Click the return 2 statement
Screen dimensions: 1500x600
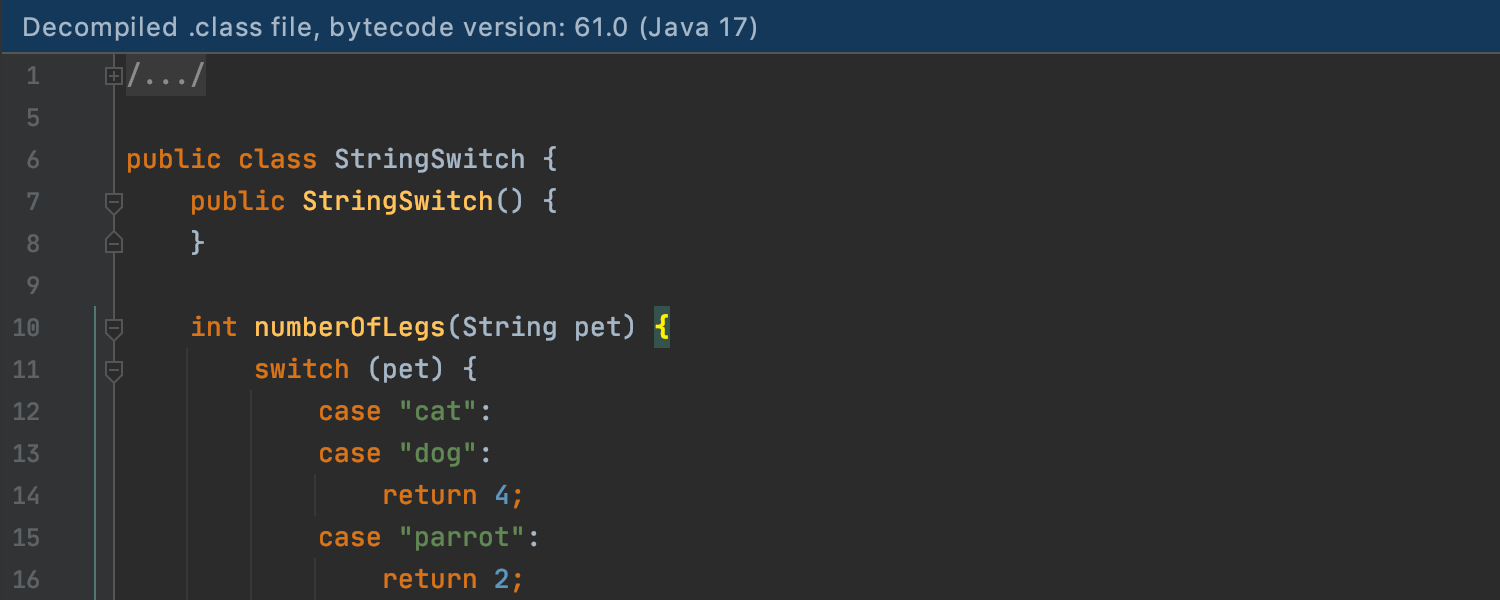[x=452, y=580]
